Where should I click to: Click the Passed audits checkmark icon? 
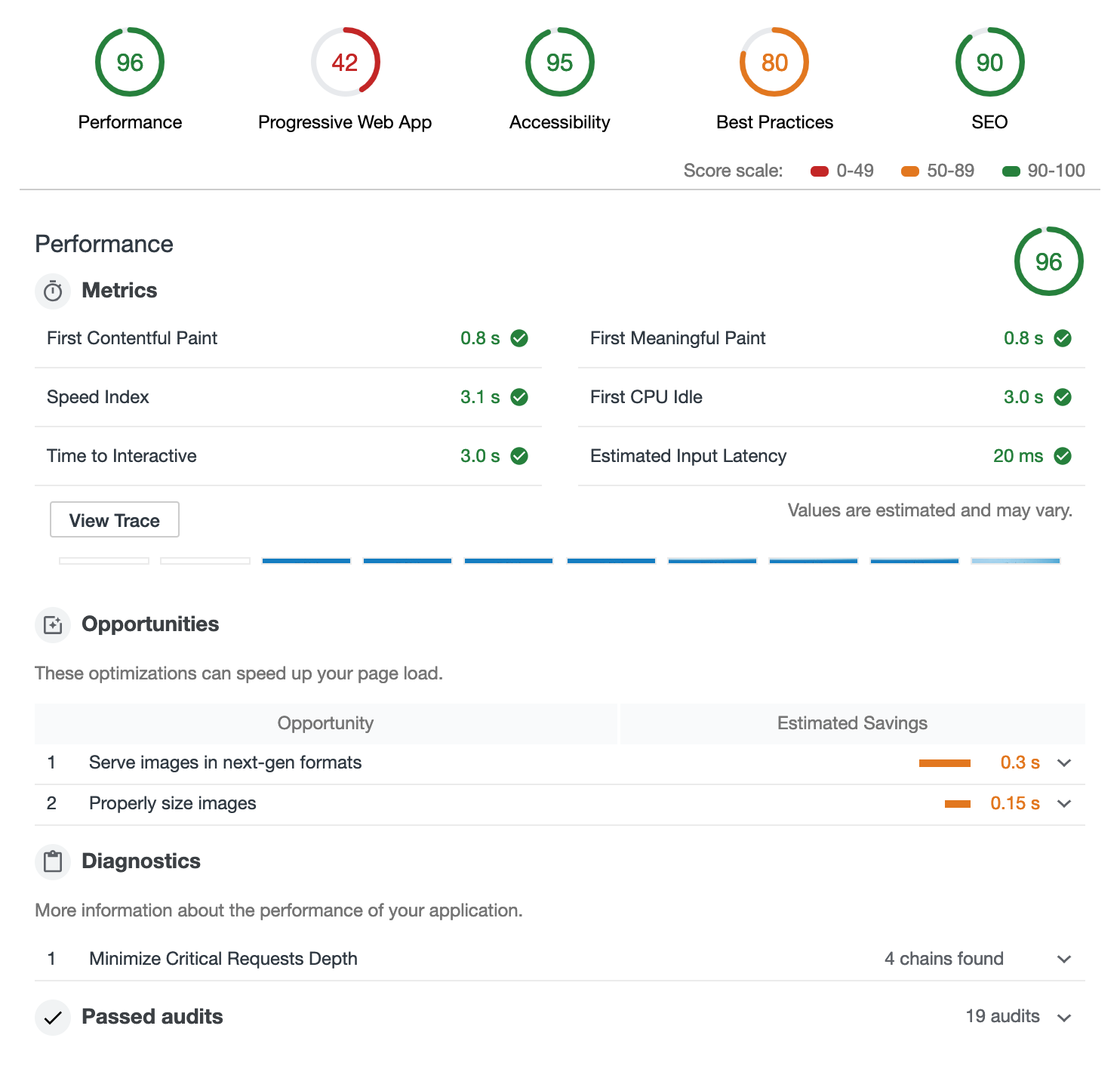[x=53, y=1018]
